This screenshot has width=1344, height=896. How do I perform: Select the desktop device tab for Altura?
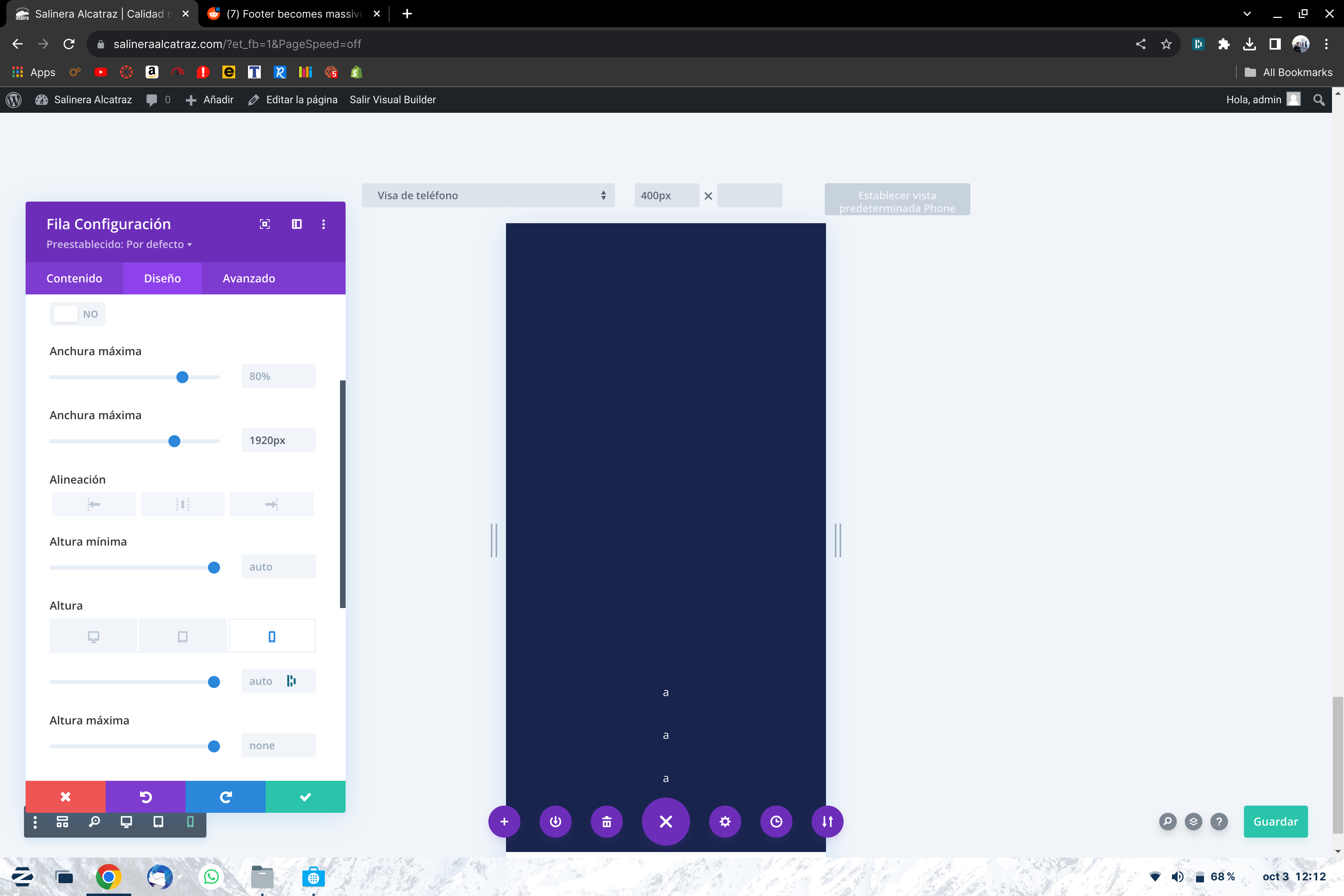pyautogui.click(x=93, y=636)
